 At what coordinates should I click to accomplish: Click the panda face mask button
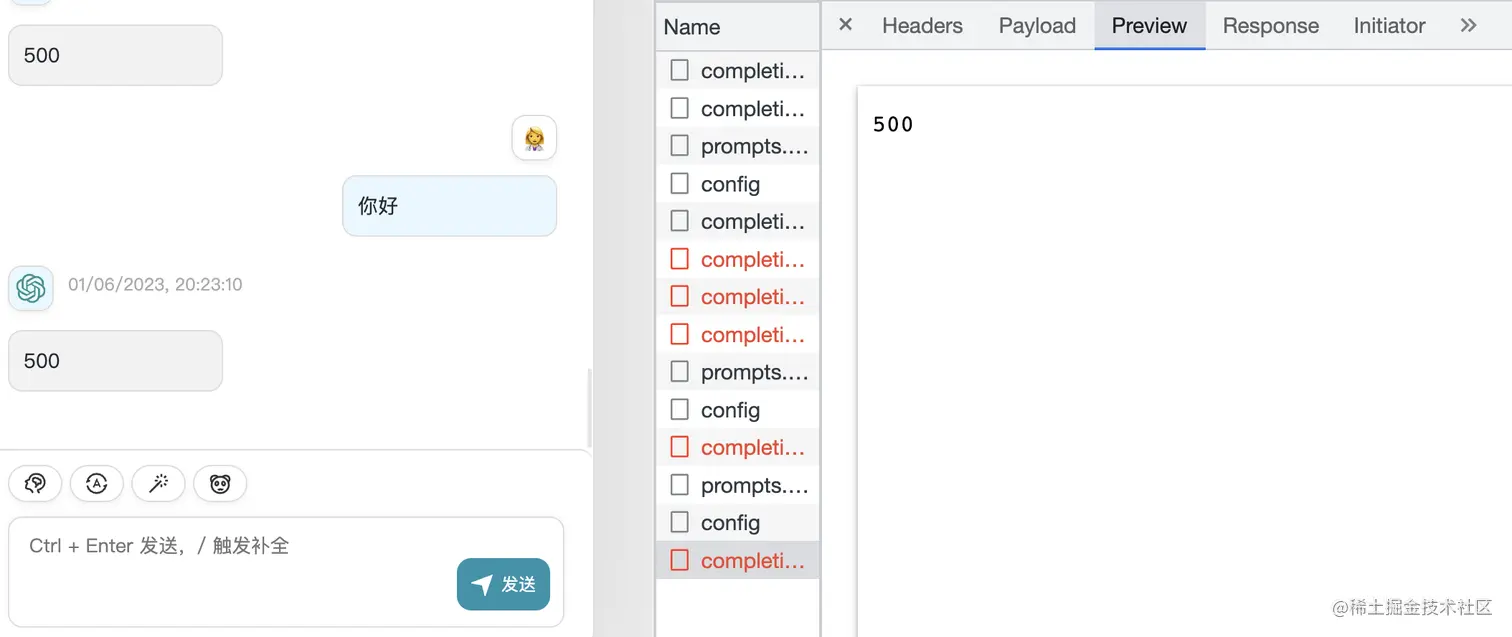220,484
